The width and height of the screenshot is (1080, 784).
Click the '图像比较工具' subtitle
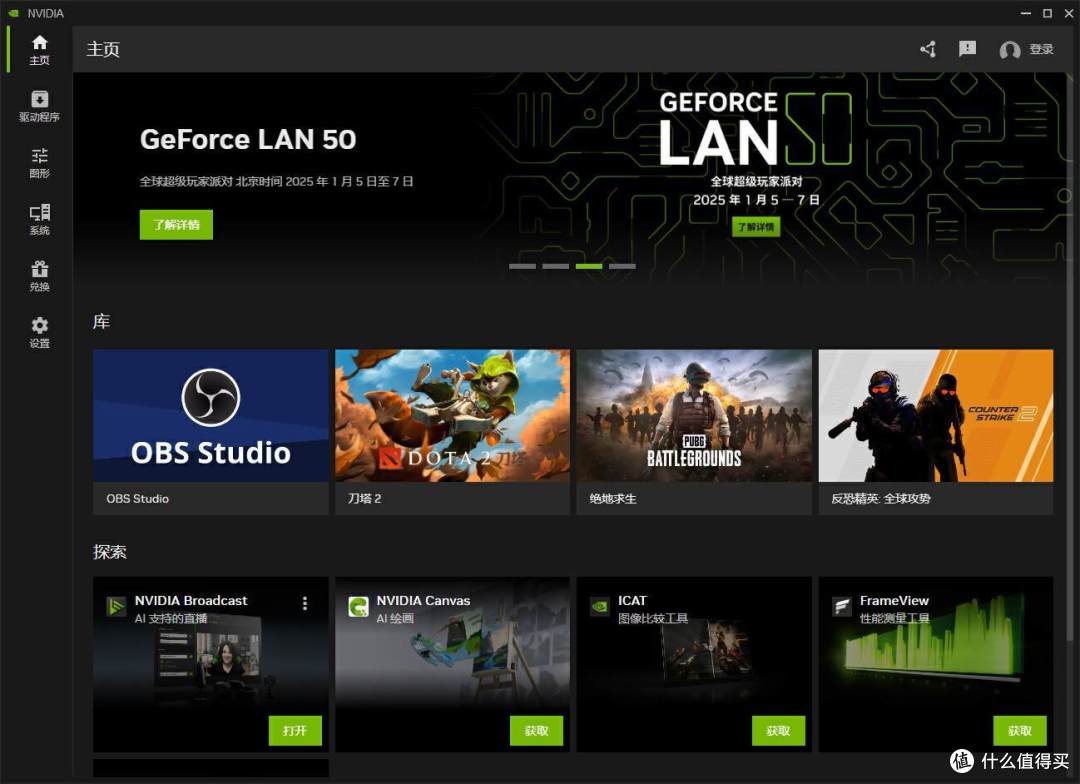pyautogui.click(x=653, y=619)
